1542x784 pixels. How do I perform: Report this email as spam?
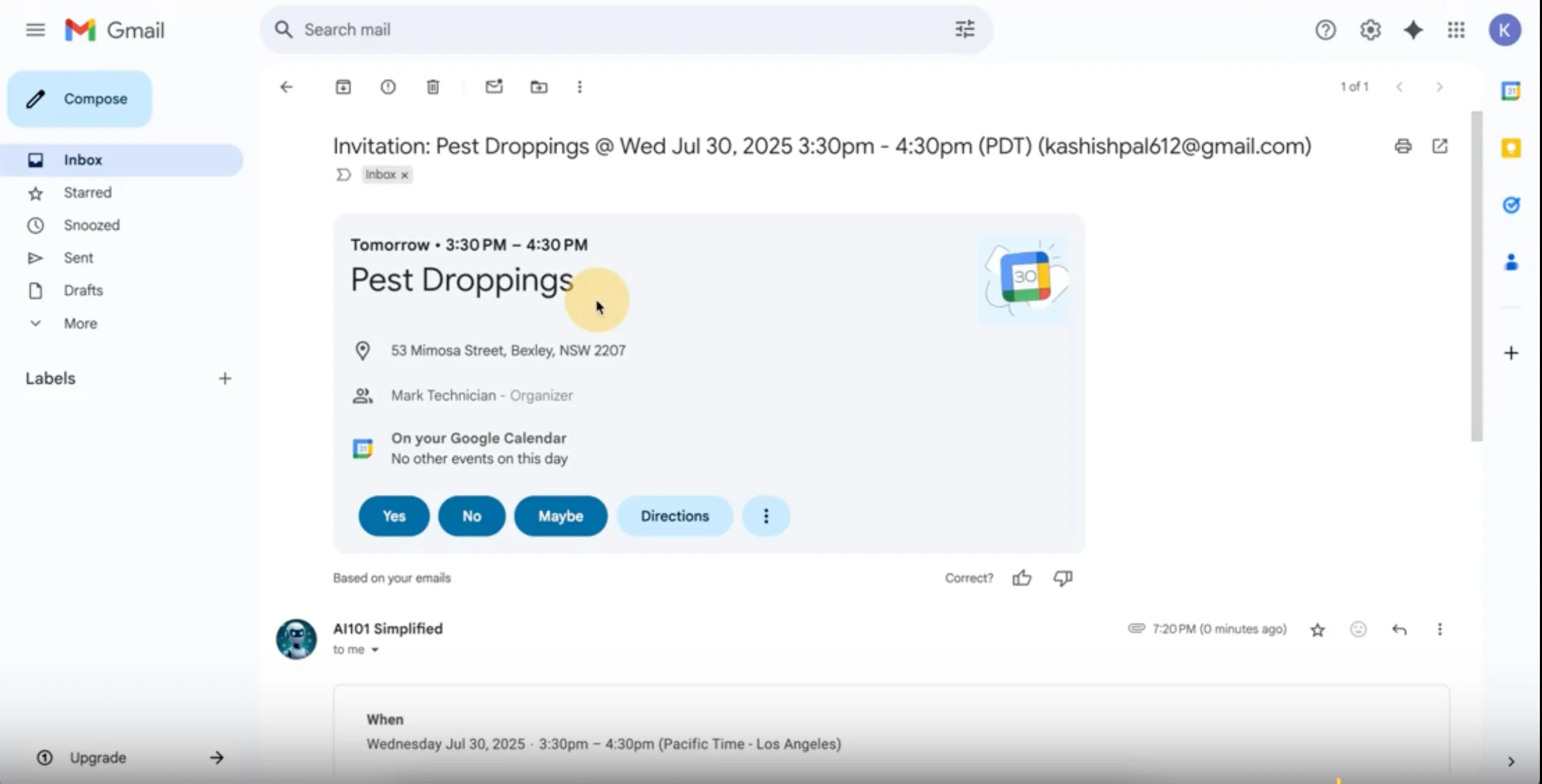coord(388,87)
